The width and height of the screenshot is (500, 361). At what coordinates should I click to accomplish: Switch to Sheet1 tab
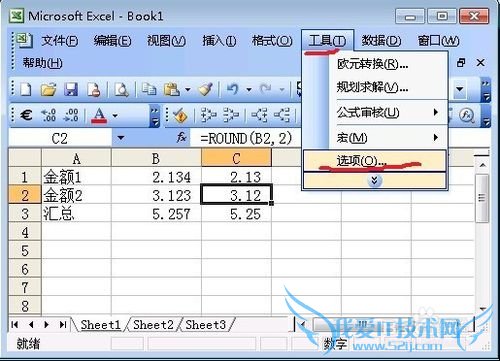[100, 324]
